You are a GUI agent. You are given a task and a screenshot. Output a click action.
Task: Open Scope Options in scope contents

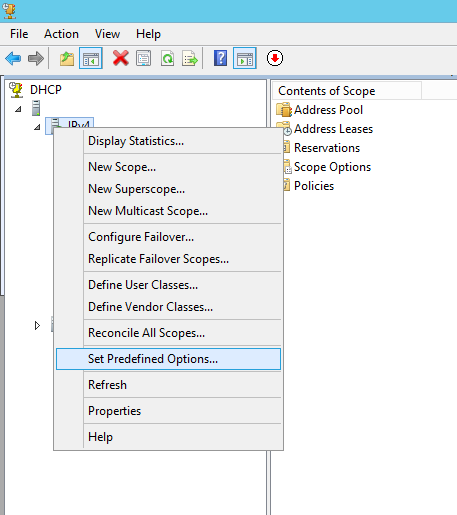pos(332,167)
